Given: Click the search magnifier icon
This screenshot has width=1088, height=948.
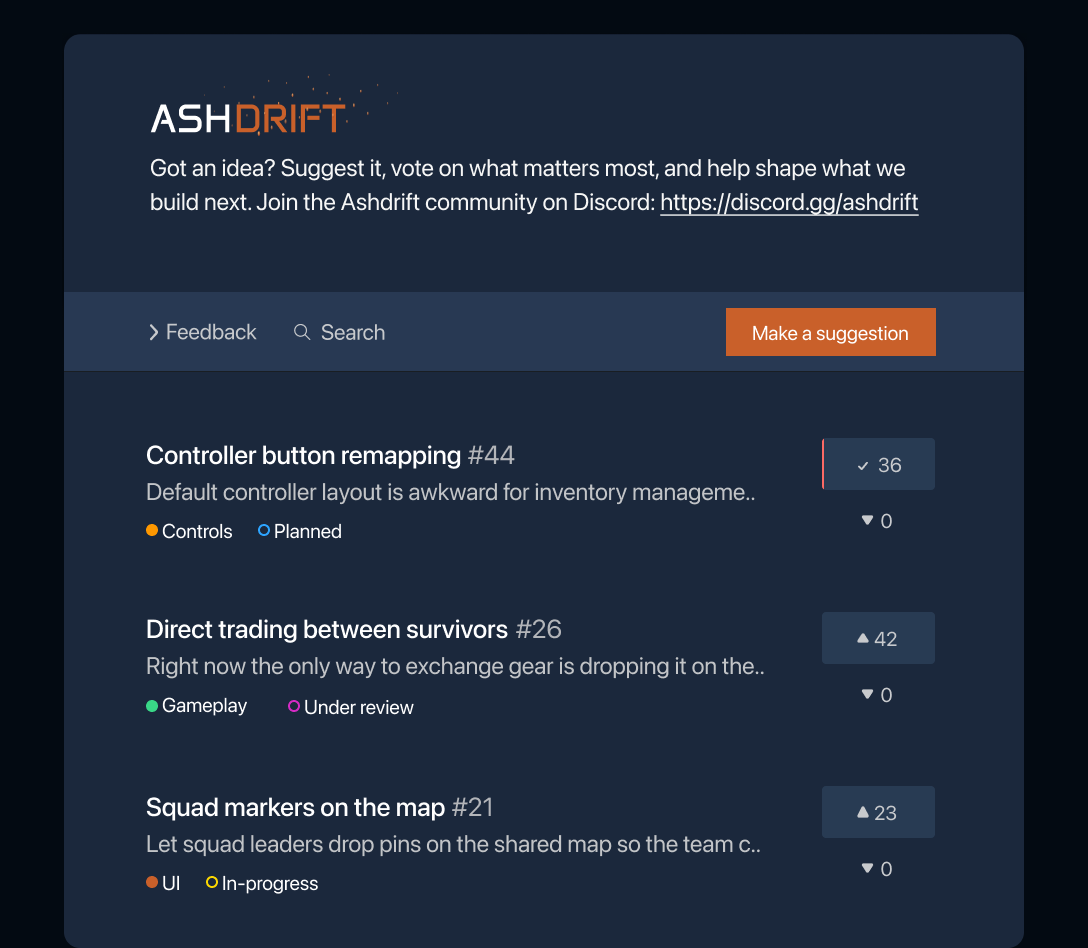Looking at the screenshot, I should tap(302, 332).
